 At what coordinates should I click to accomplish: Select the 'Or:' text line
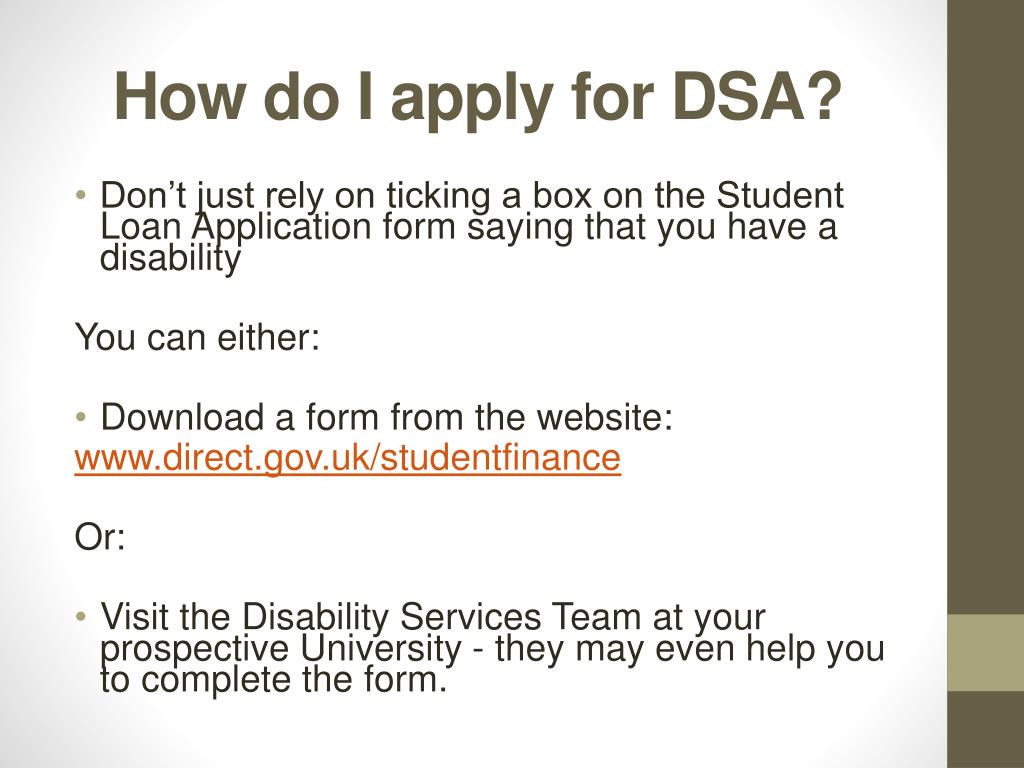pyautogui.click(x=100, y=537)
